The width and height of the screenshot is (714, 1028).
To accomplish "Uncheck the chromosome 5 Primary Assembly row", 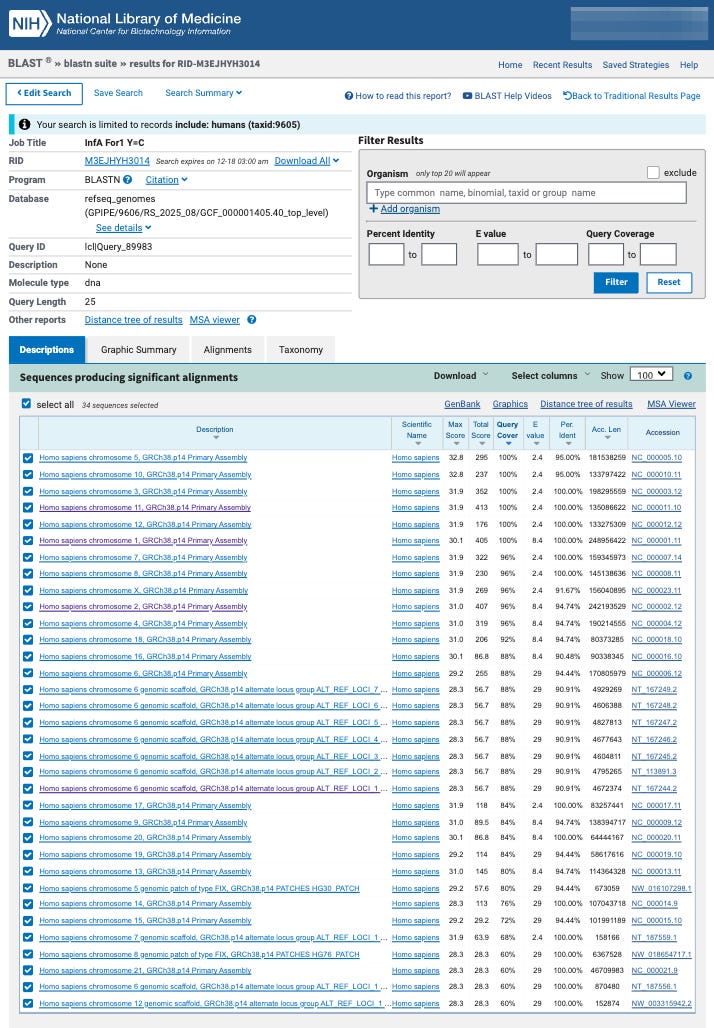I will click(28, 458).
